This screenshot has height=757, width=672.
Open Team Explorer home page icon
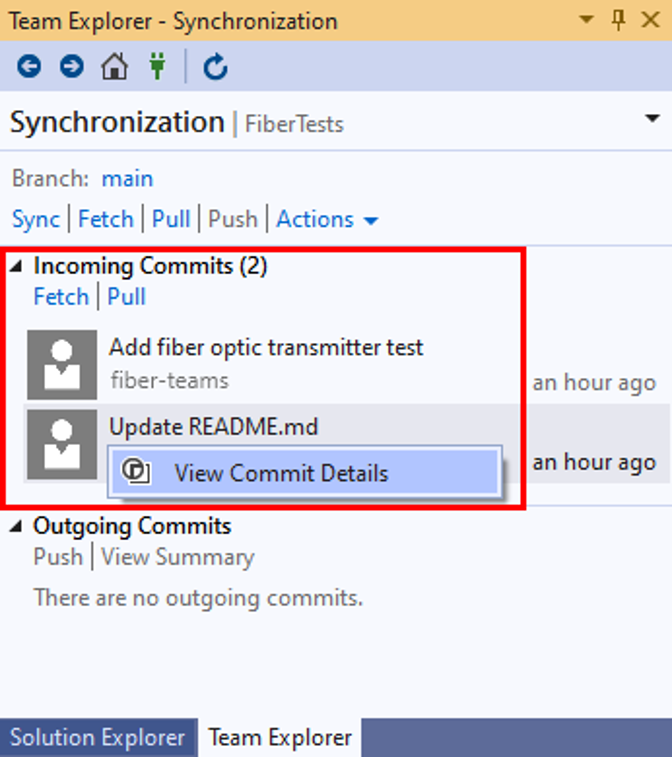[114, 66]
